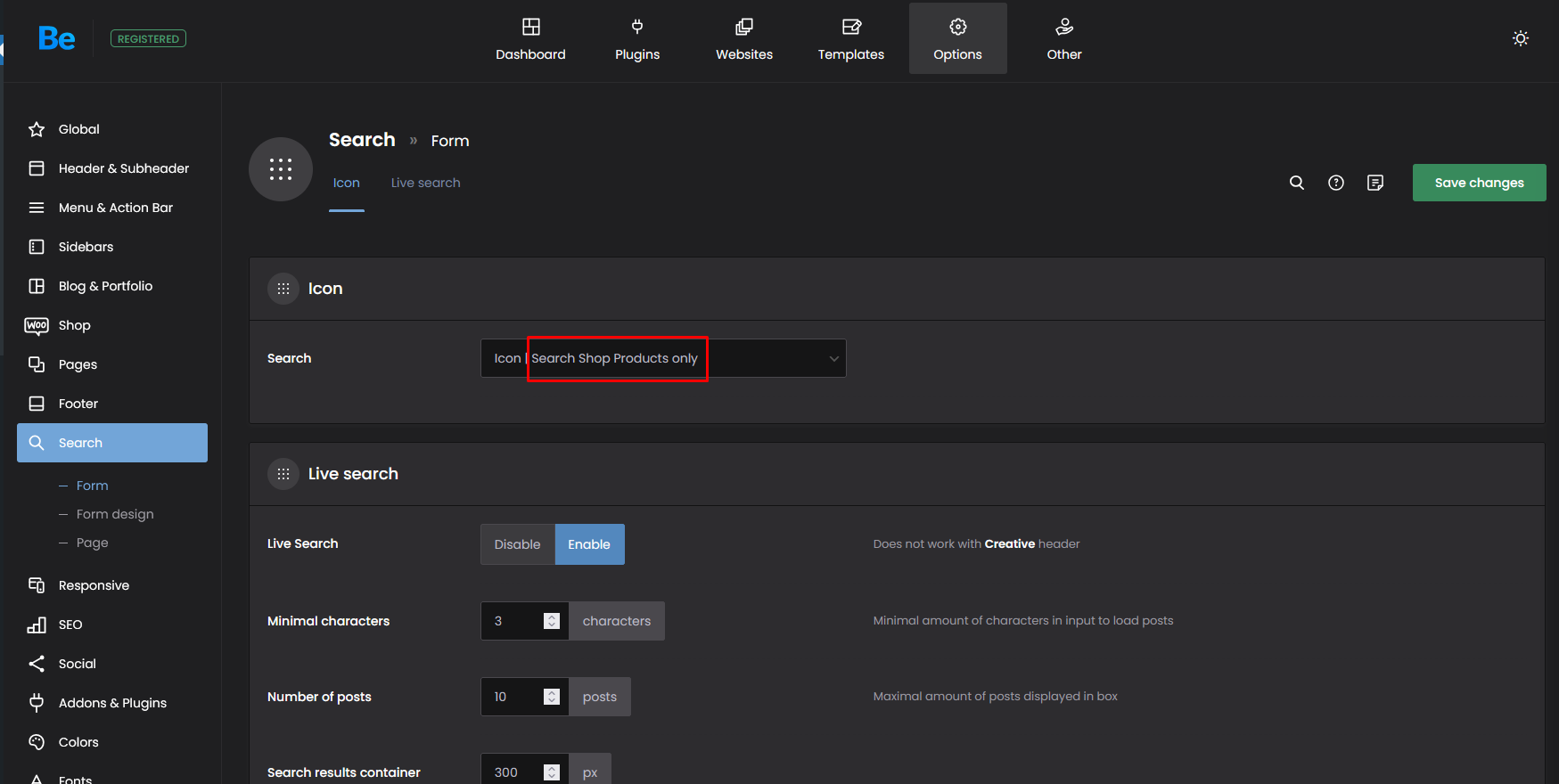The width and height of the screenshot is (1559, 784).
Task: Click the Colors palette icon
Action: coord(37,742)
